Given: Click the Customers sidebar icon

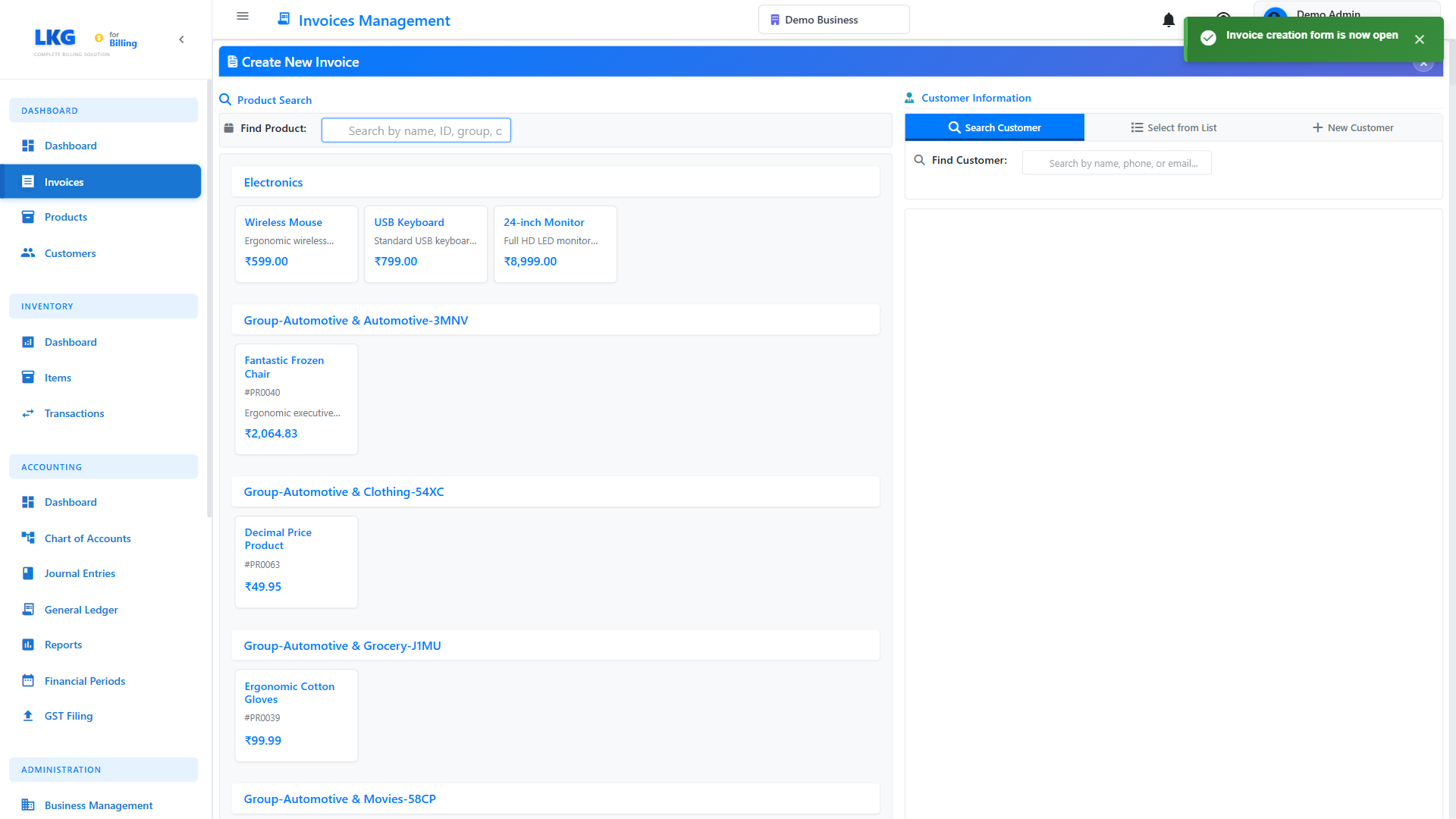Looking at the screenshot, I should click(28, 253).
